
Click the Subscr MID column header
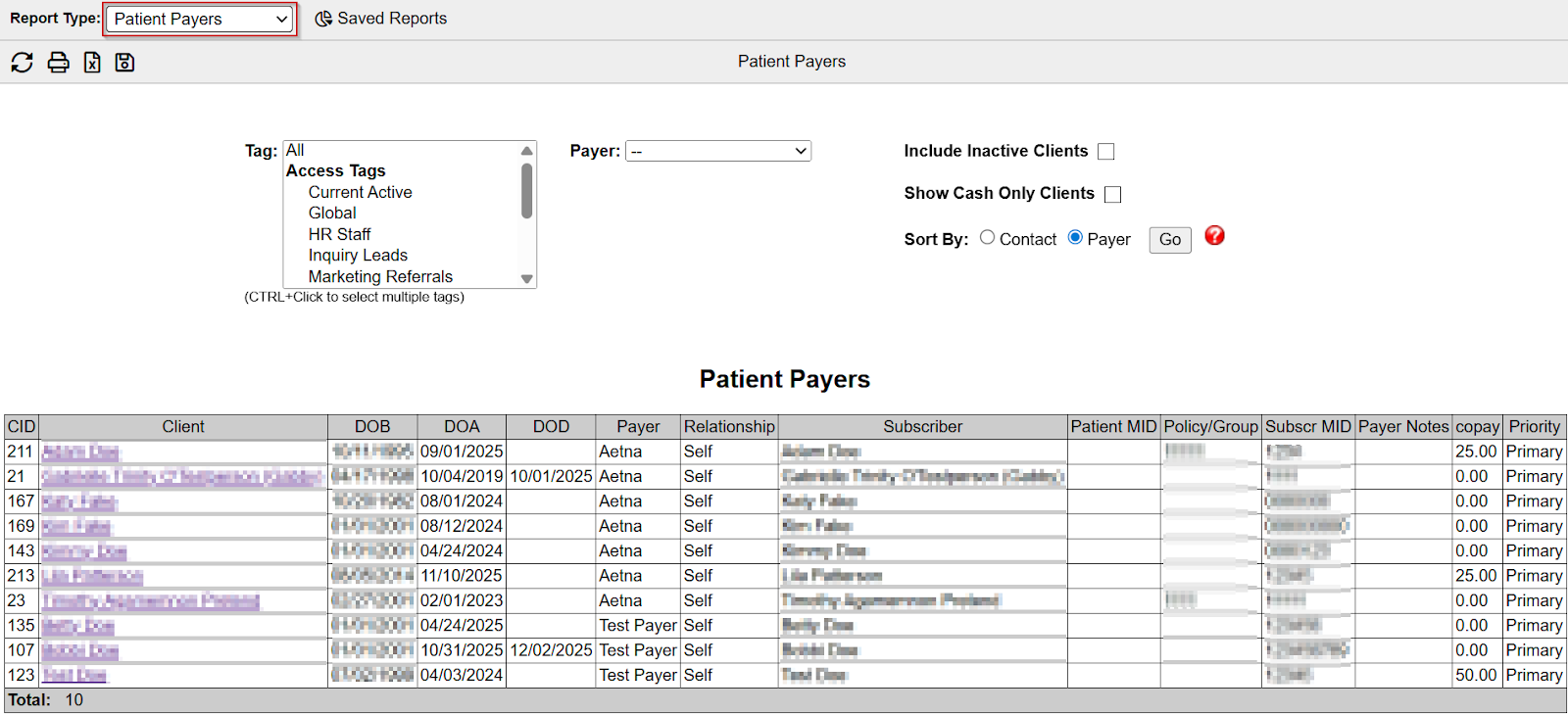1308,427
